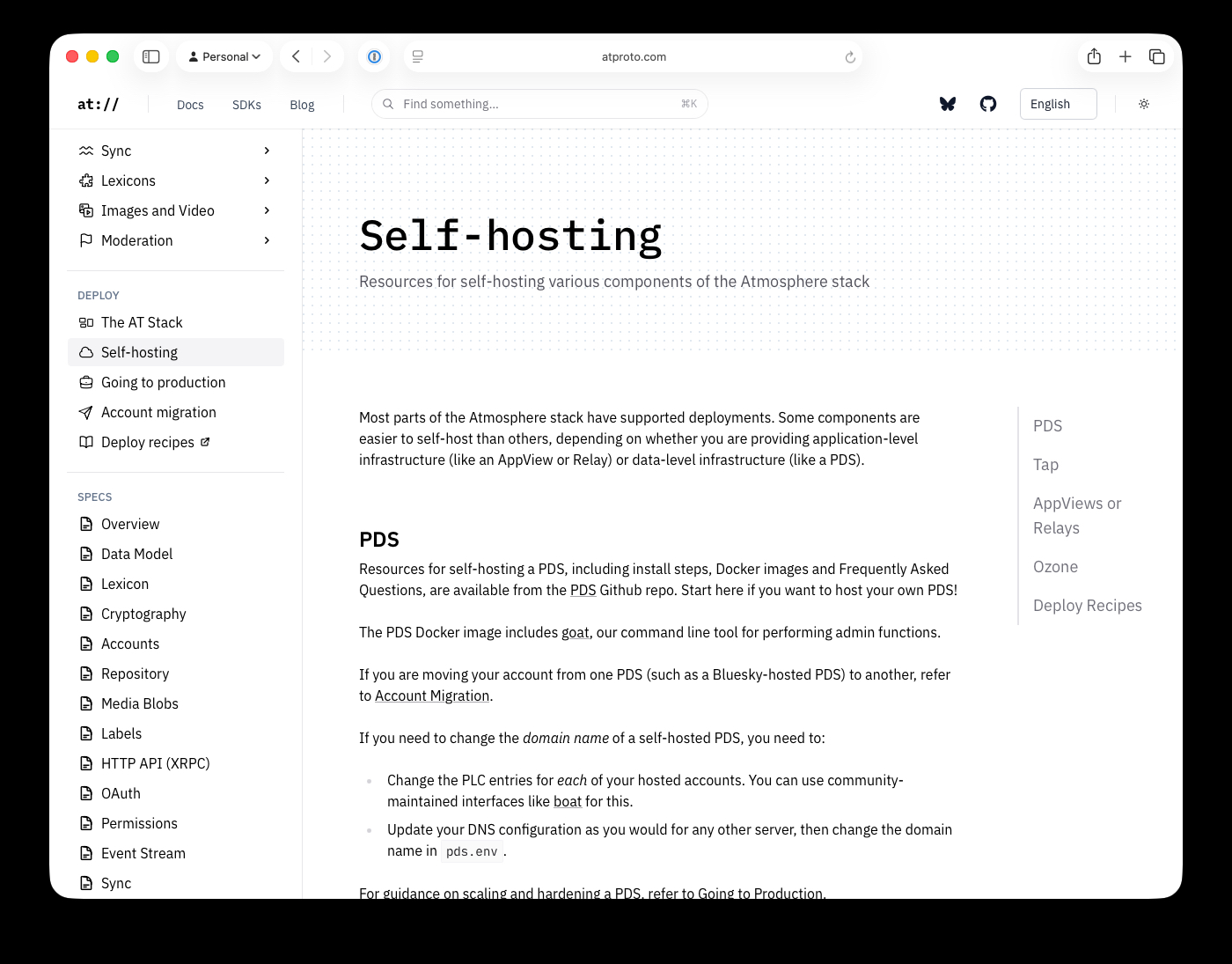The width and height of the screenshot is (1232, 964).
Task: Open the Bluesky butterfly icon link
Action: coord(948,104)
